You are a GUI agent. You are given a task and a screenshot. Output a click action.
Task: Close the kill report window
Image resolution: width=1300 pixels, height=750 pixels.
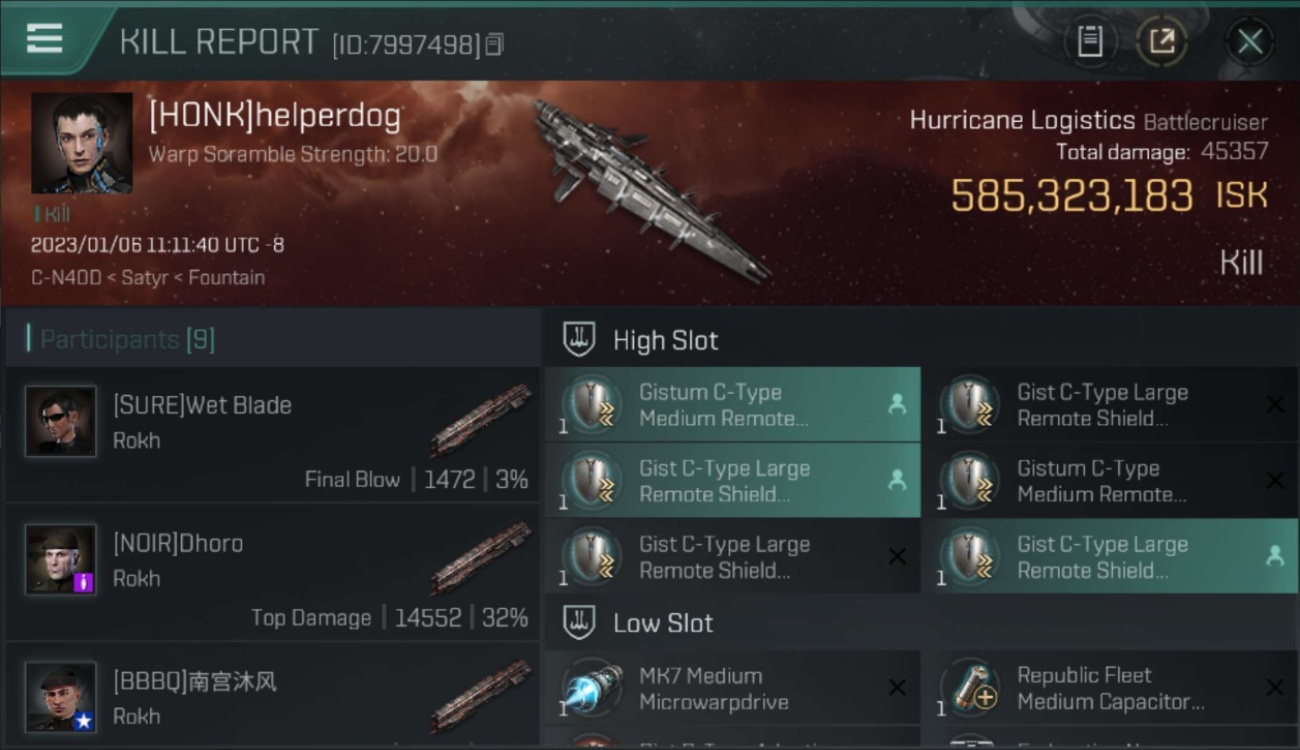(1249, 41)
